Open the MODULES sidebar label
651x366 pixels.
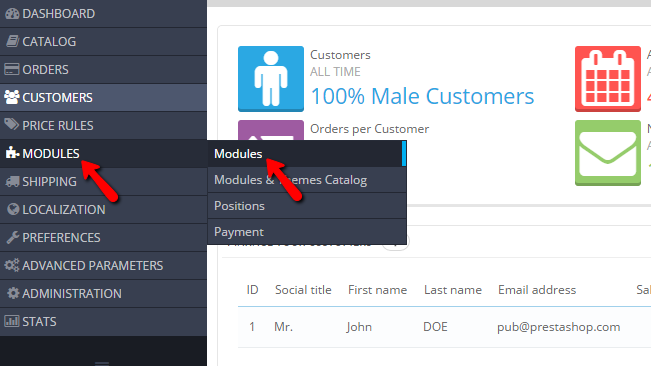tap(51, 154)
